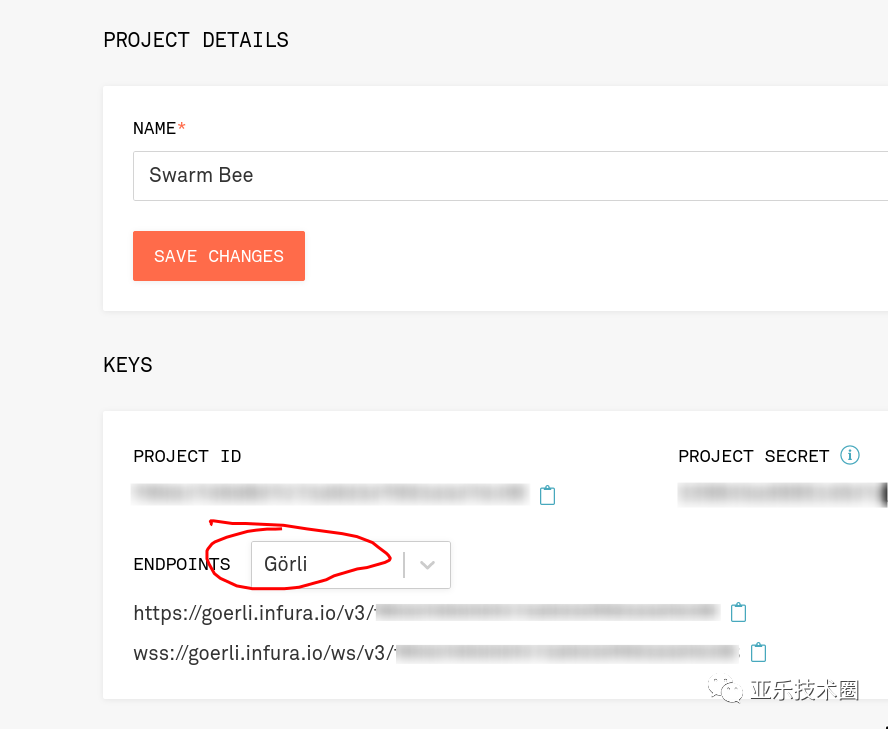Click the PROJECT DETAILS section heading
888x729 pixels.
click(x=196, y=40)
